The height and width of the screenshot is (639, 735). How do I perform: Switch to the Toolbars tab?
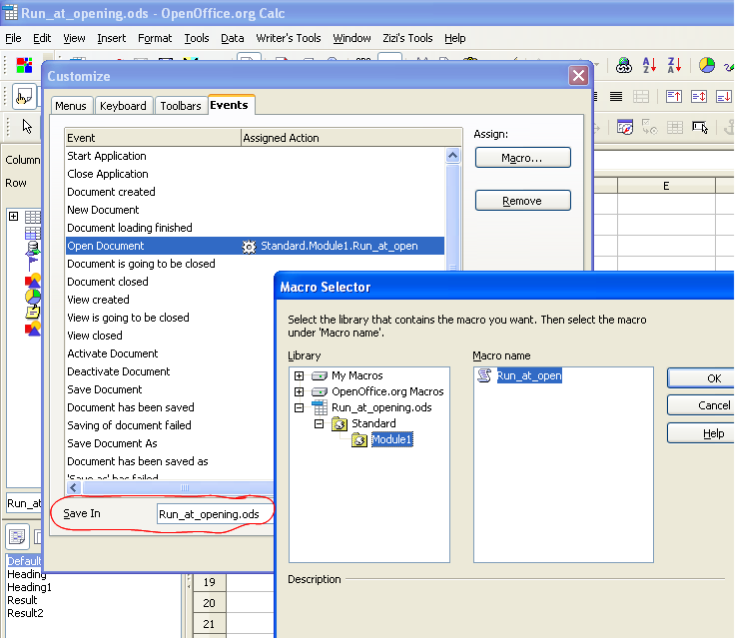click(x=180, y=106)
